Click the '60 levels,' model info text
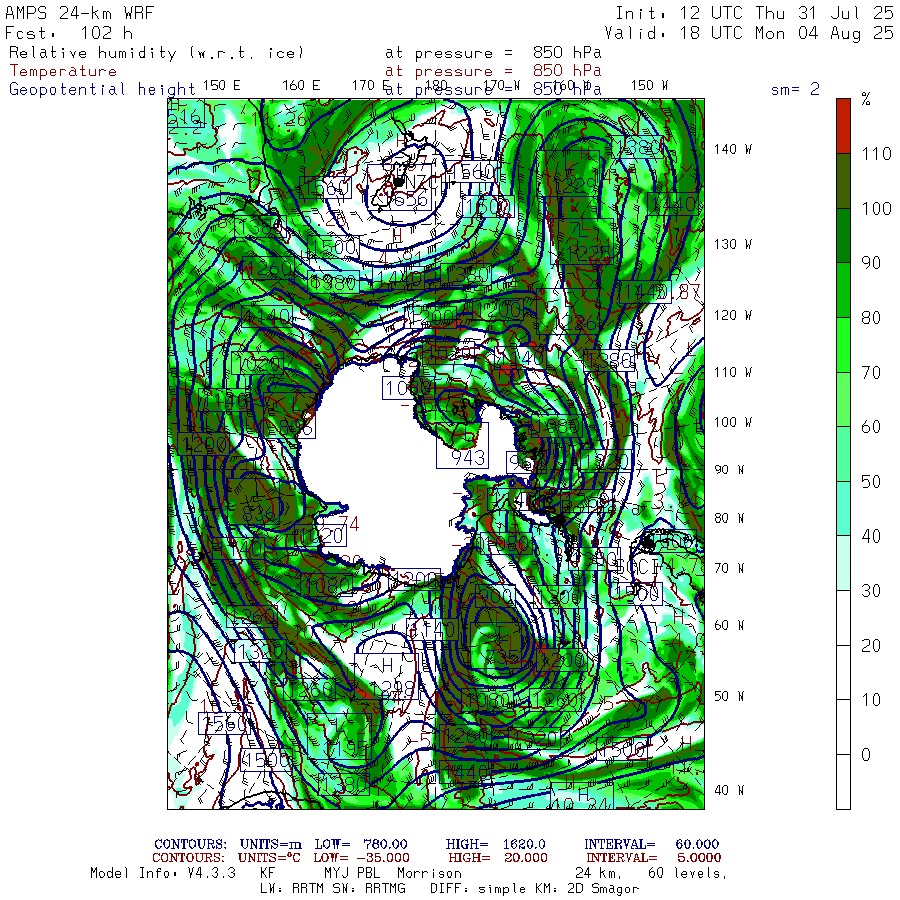This screenshot has width=900, height=900. pyautogui.click(x=688, y=874)
